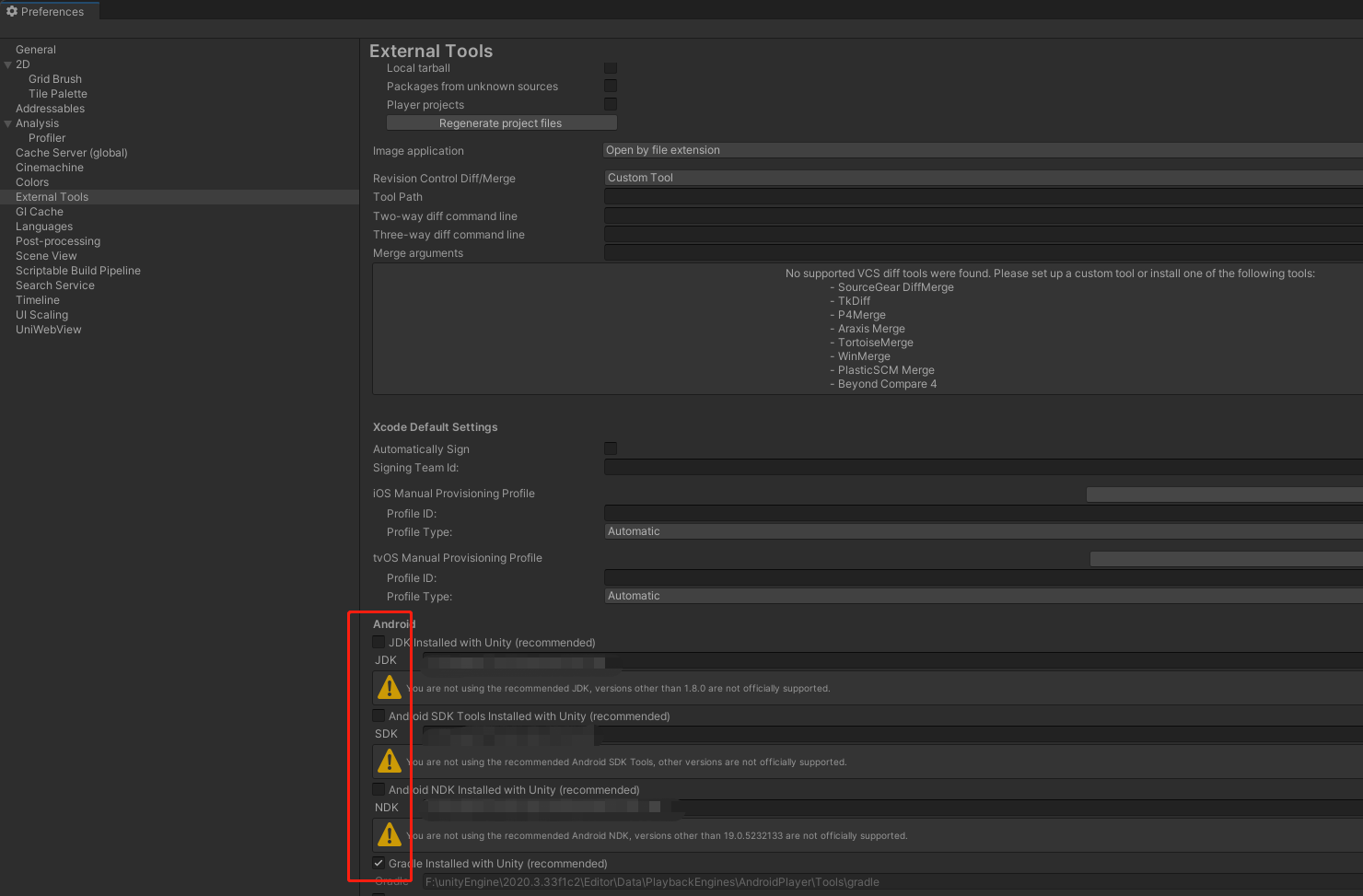Open Search Service preferences
The height and width of the screenshot is (896, 1363).
pos(55,285)
